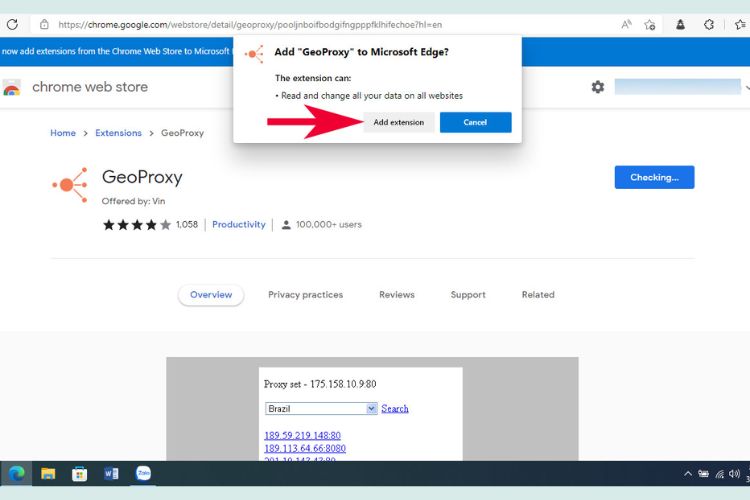This screenshot has height=500, width=750.
Task: Click the blurred account email field
Action: pos(678,87)
